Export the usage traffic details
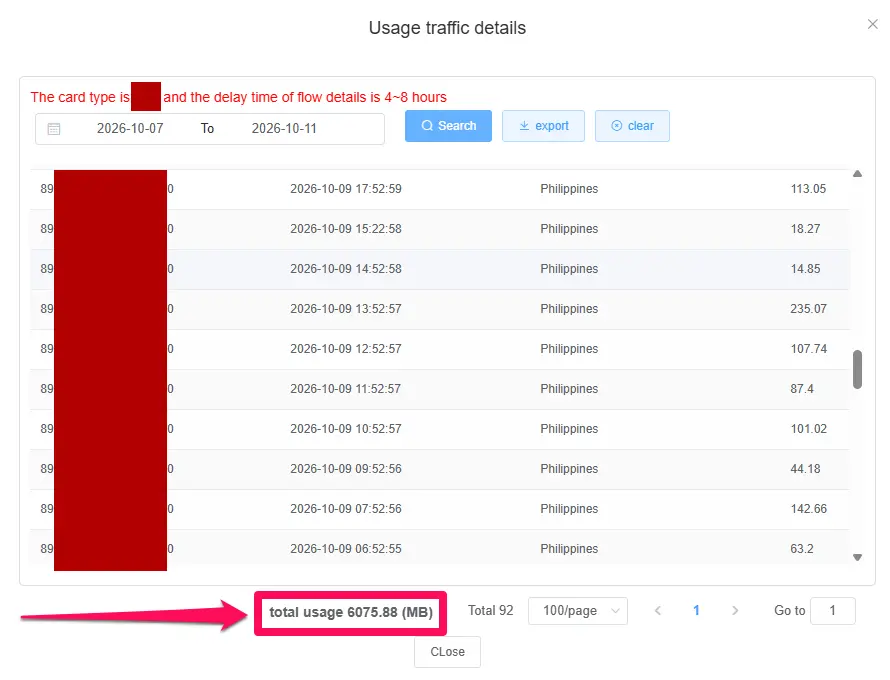This screenshot has height=680, width=890. coord(543,126)
